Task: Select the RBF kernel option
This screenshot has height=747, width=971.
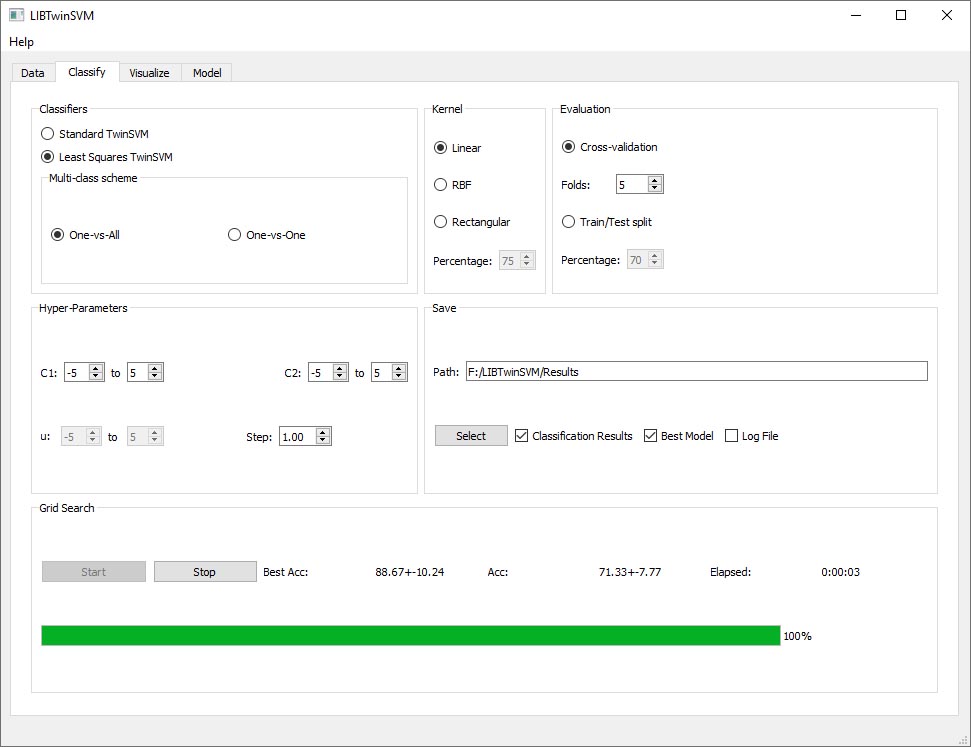Action: pyautogui.click(x=453, y=185)
